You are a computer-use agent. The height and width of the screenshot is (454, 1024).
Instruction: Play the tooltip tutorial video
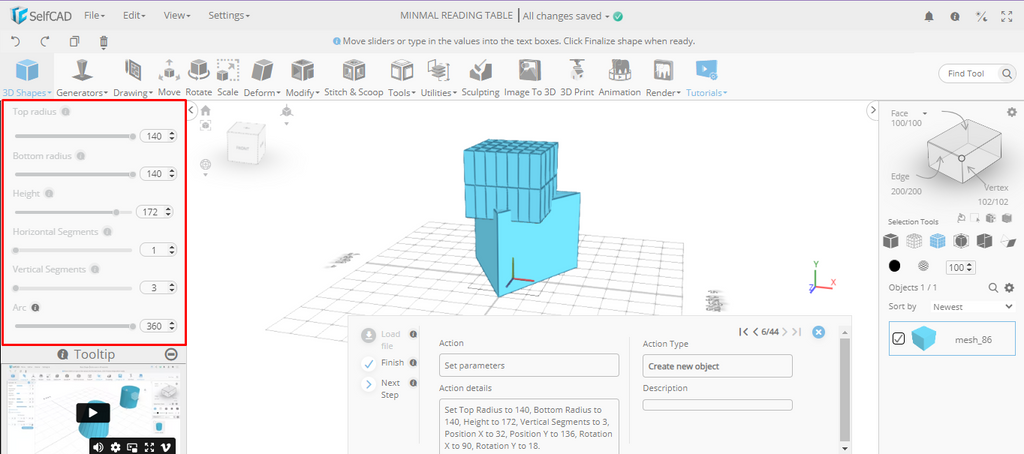(93, 412)
